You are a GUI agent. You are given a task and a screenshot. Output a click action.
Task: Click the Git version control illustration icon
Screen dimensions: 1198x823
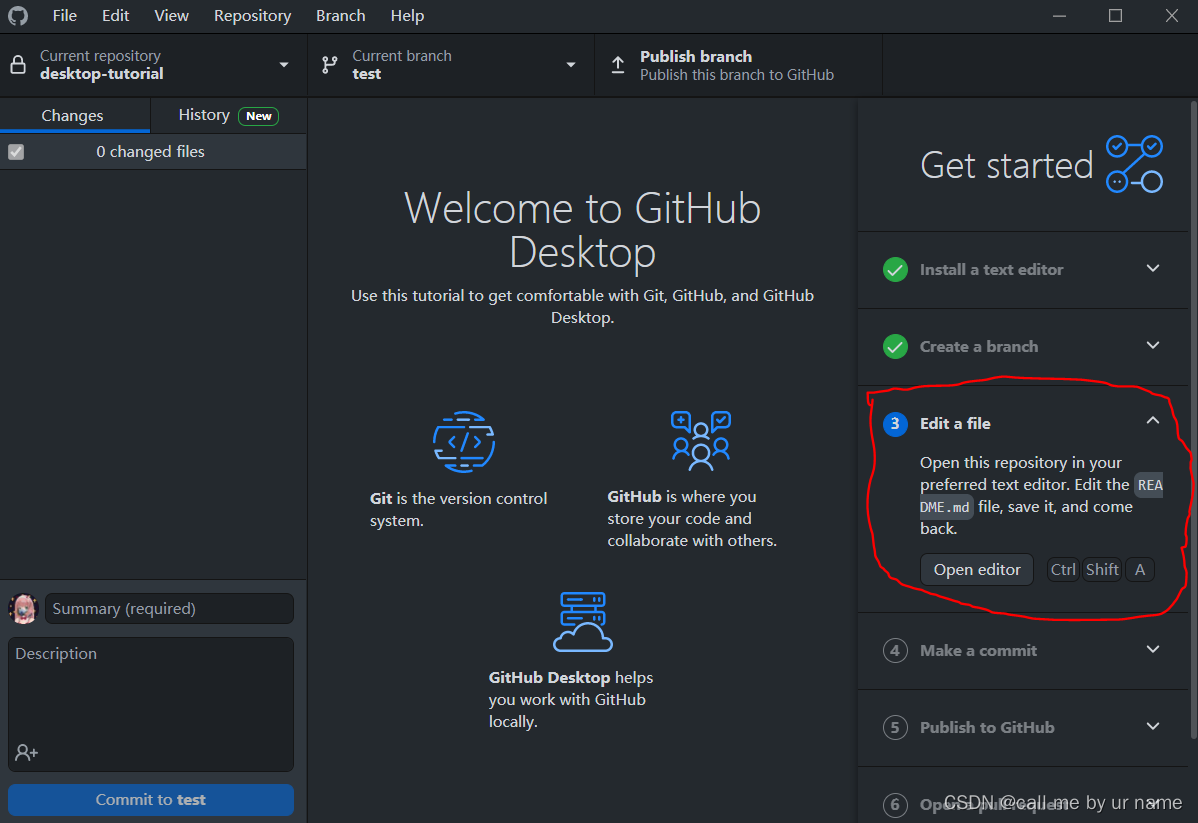pos(464,441)
